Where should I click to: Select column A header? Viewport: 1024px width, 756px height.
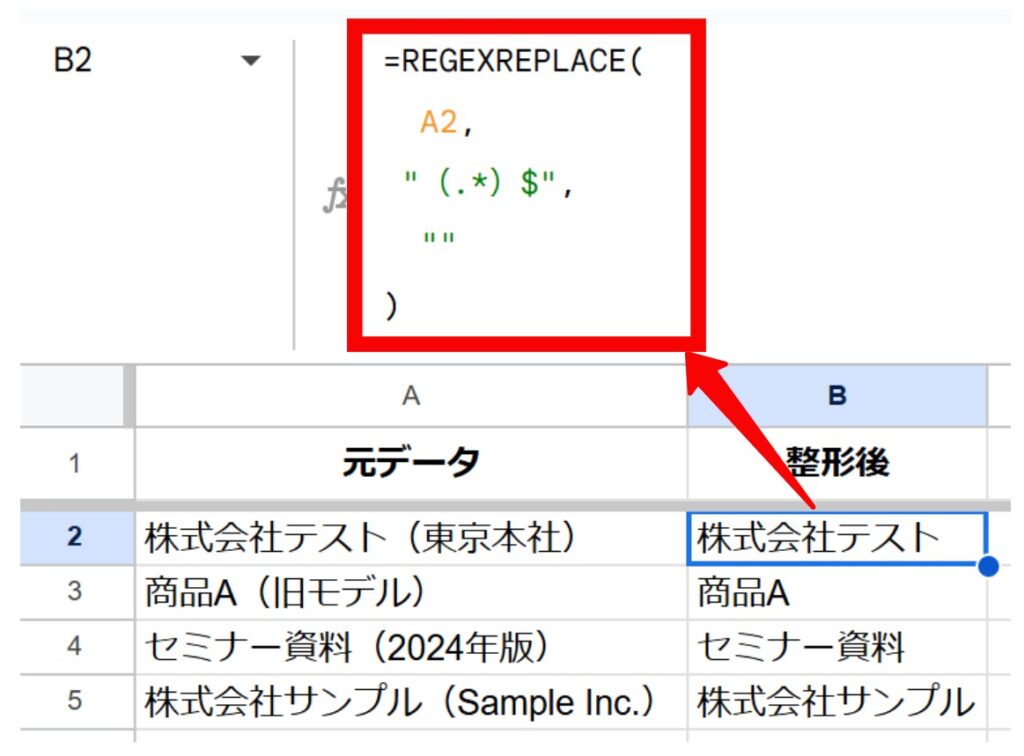click(x=411, y=396)
